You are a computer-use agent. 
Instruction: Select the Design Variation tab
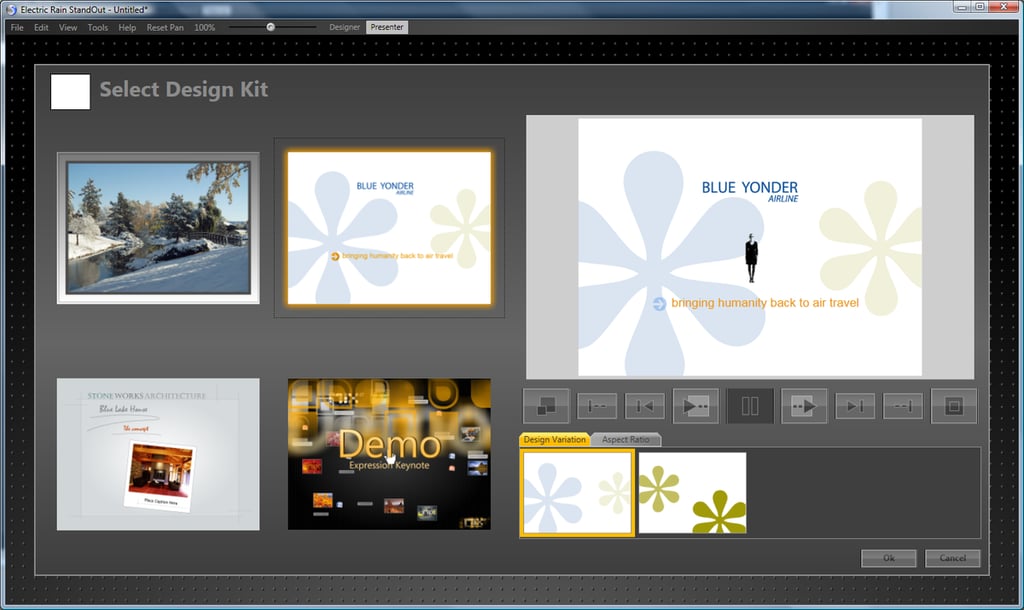[554, 440]
